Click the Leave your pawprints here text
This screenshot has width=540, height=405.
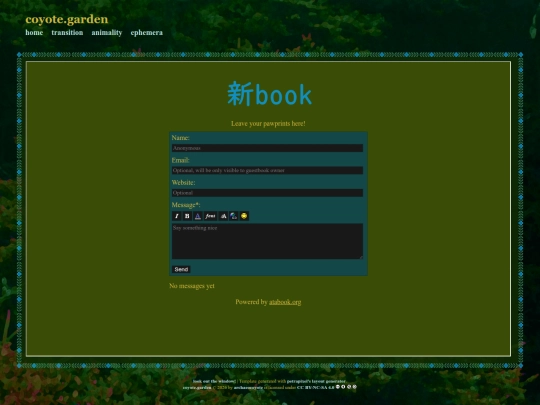point(268,124)
